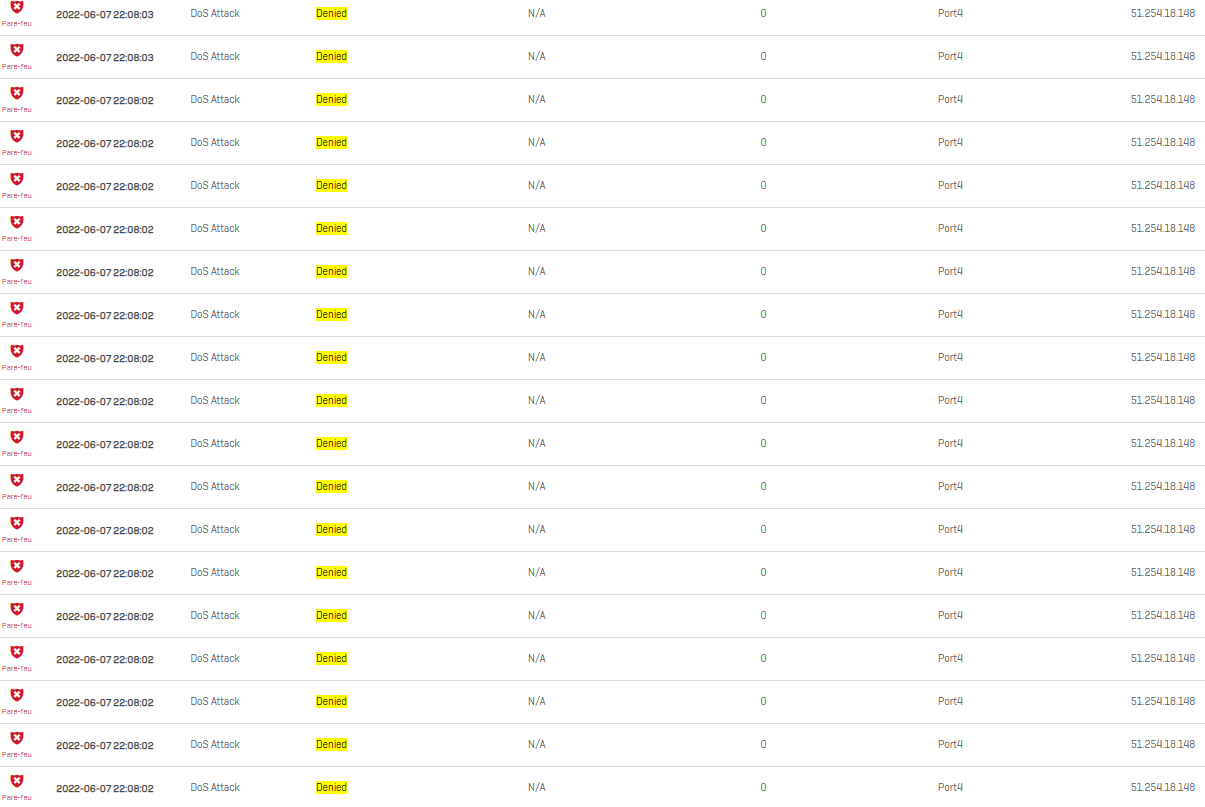Click DoS Attack text in the topmost row

click(215, 14)
